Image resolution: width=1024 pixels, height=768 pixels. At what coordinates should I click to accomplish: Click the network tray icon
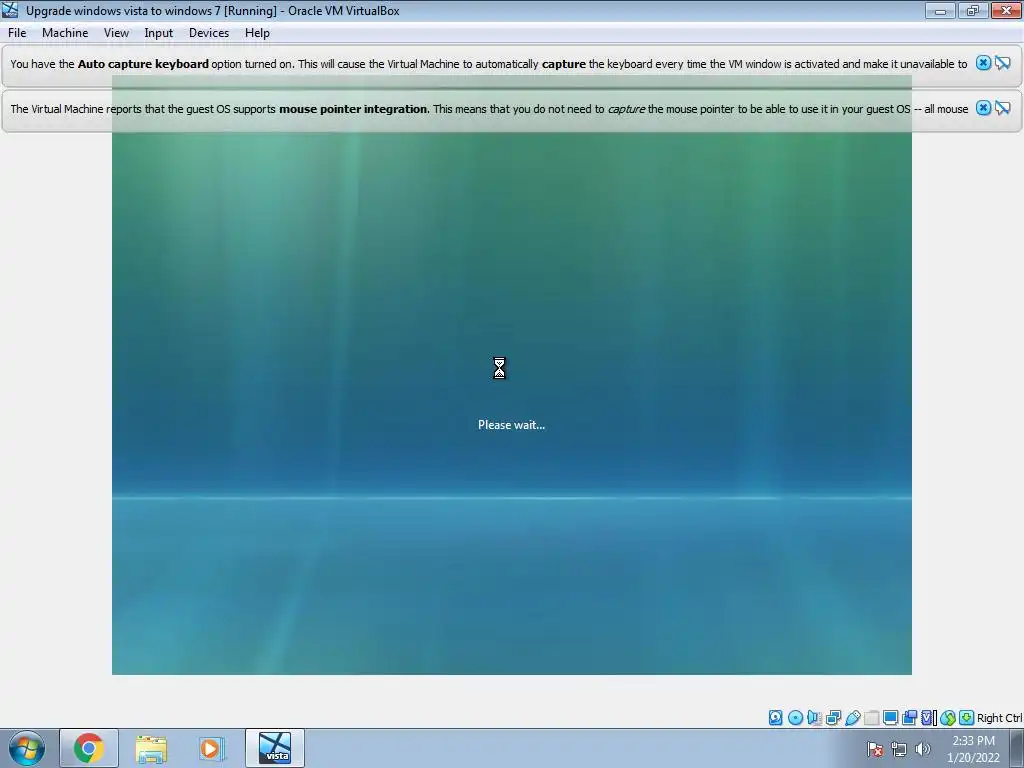point(899,749)
